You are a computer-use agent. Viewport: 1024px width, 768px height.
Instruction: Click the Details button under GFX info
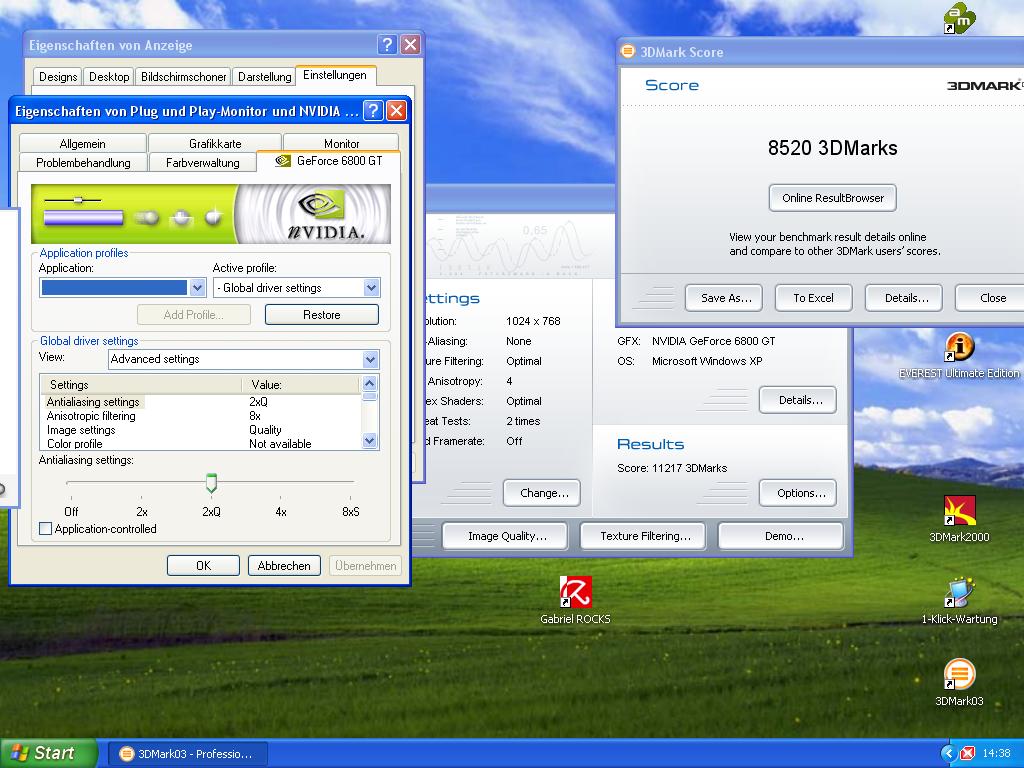pyautogui.click(x=798, y=400)
